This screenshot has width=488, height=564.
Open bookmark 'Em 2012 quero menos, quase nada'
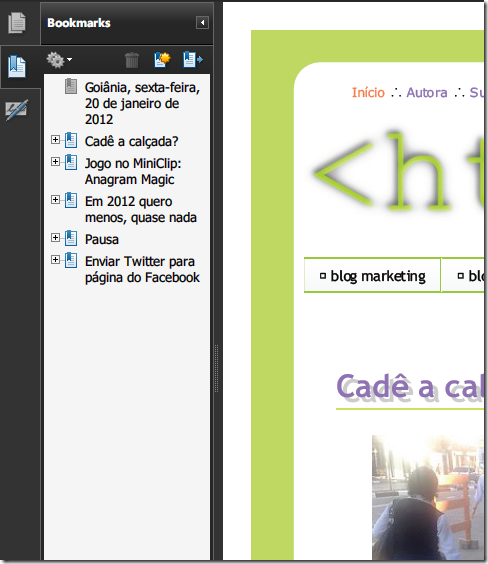click(x=141, y=209)
